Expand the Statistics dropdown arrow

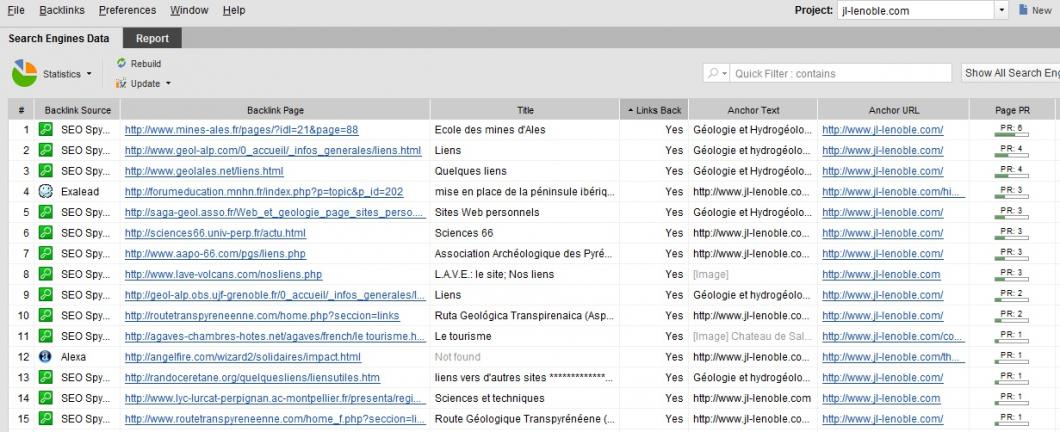(89, 74)
